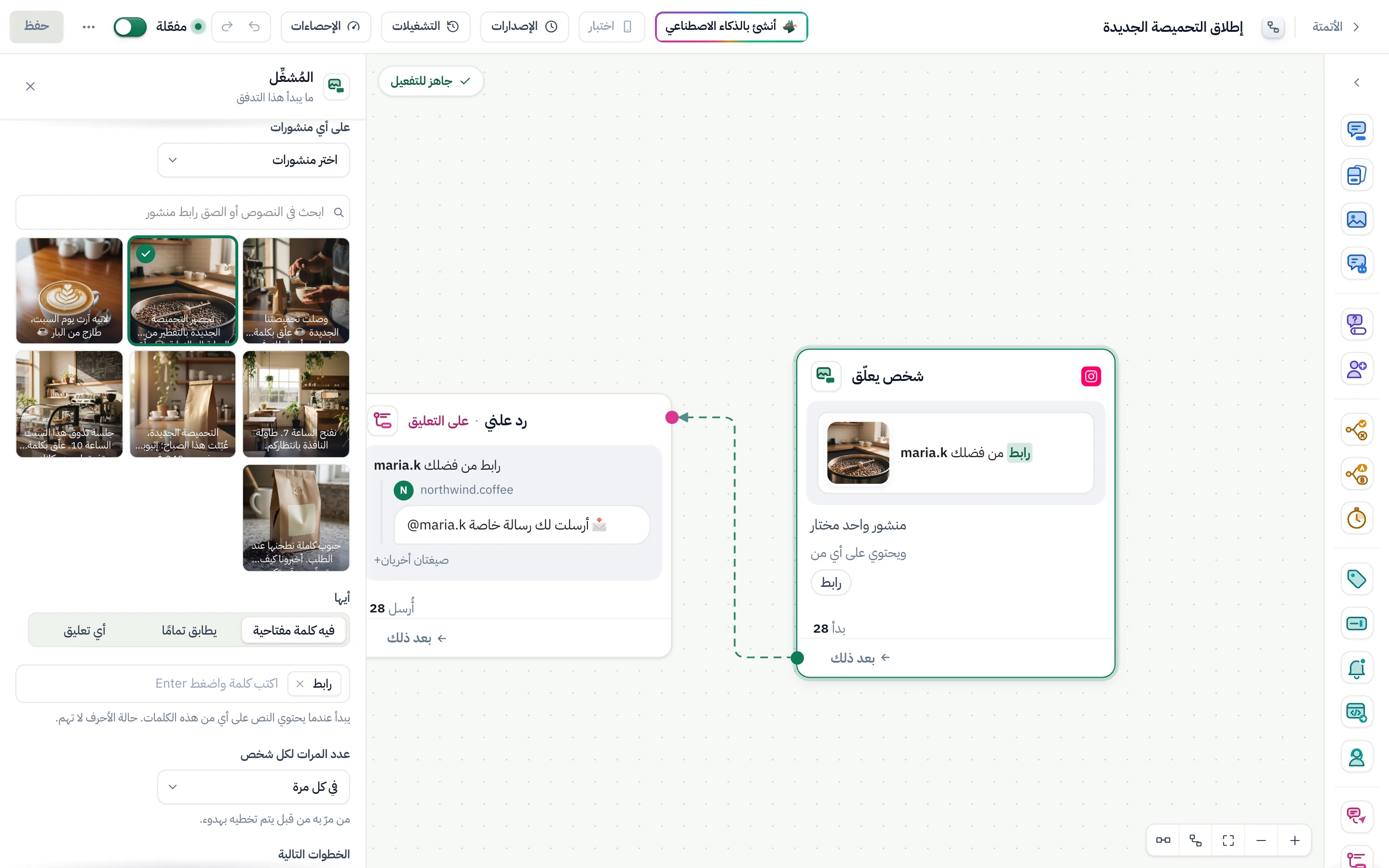
Task: Click the post search field
Action: (182, 212)
